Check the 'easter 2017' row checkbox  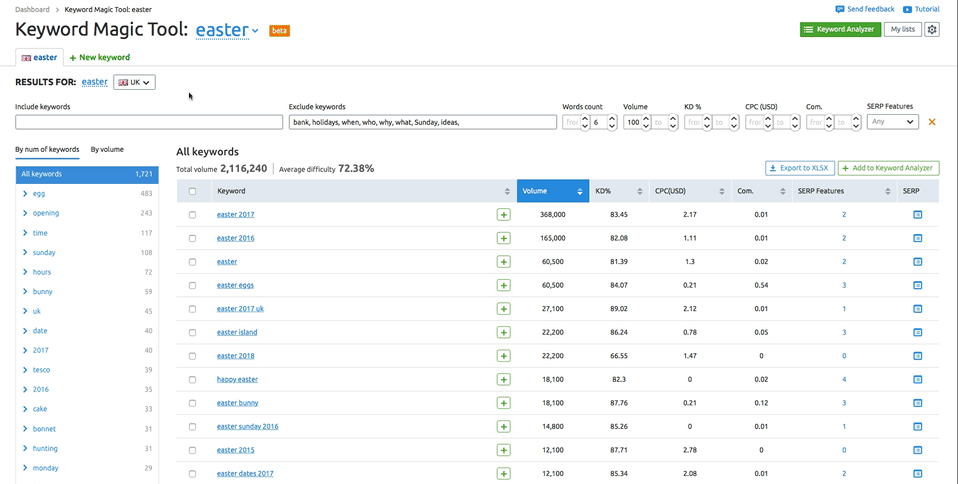tap(192, 215)
